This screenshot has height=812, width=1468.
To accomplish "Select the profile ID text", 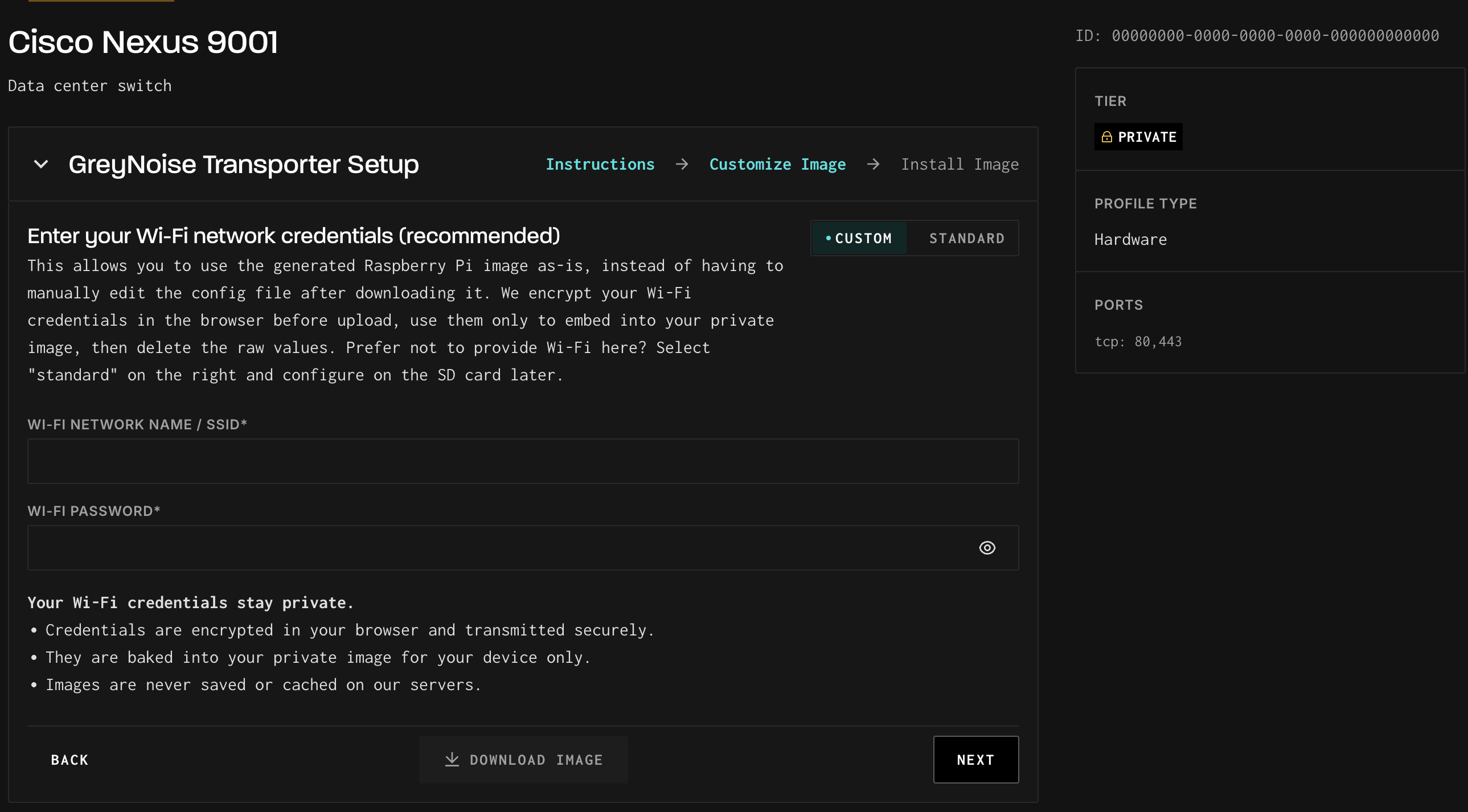I will (1274, 36).
